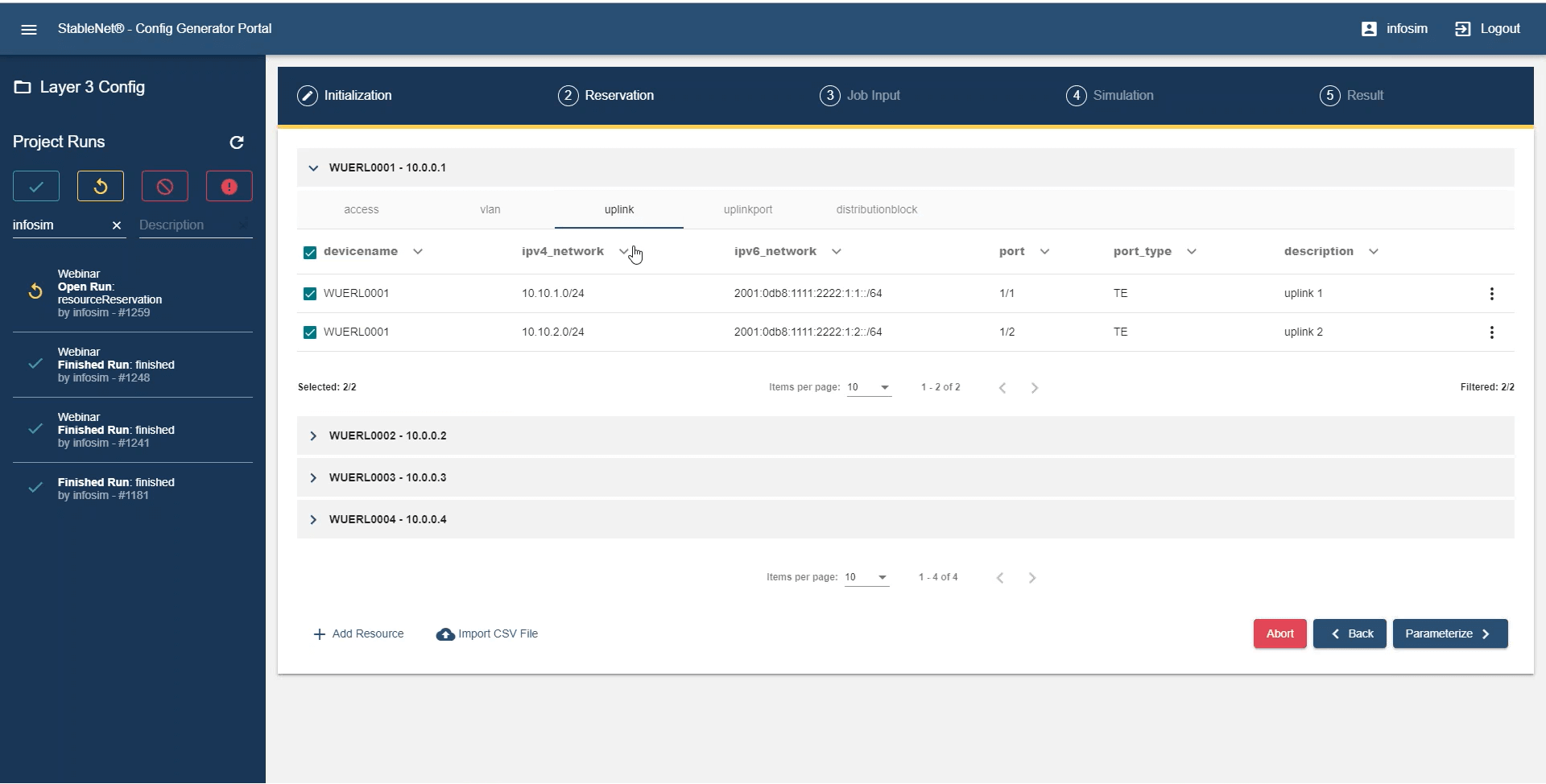The width and height of the screenshot is (1546, 784).
Task: Expand the WUERL0003 - 10.0.0.3 section
Action: [313, 477]
